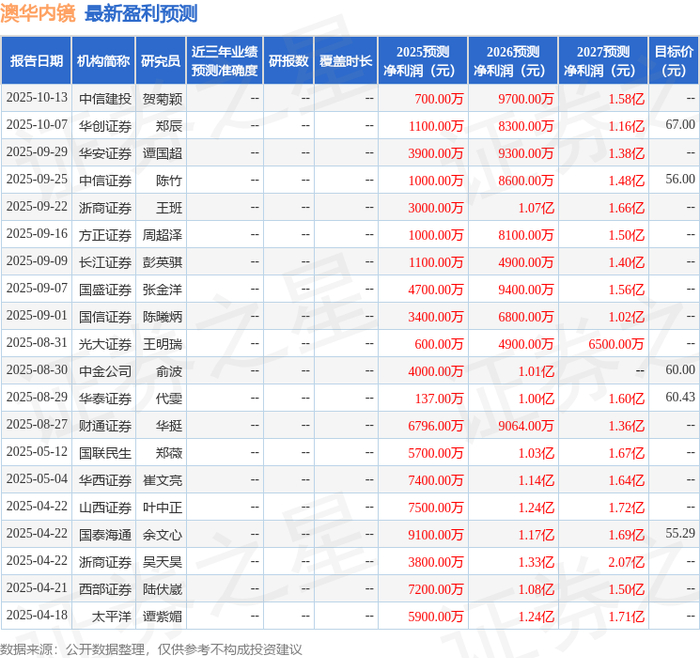
Task: Click the 4700.00万 profit value
Action: coord(436,289)
